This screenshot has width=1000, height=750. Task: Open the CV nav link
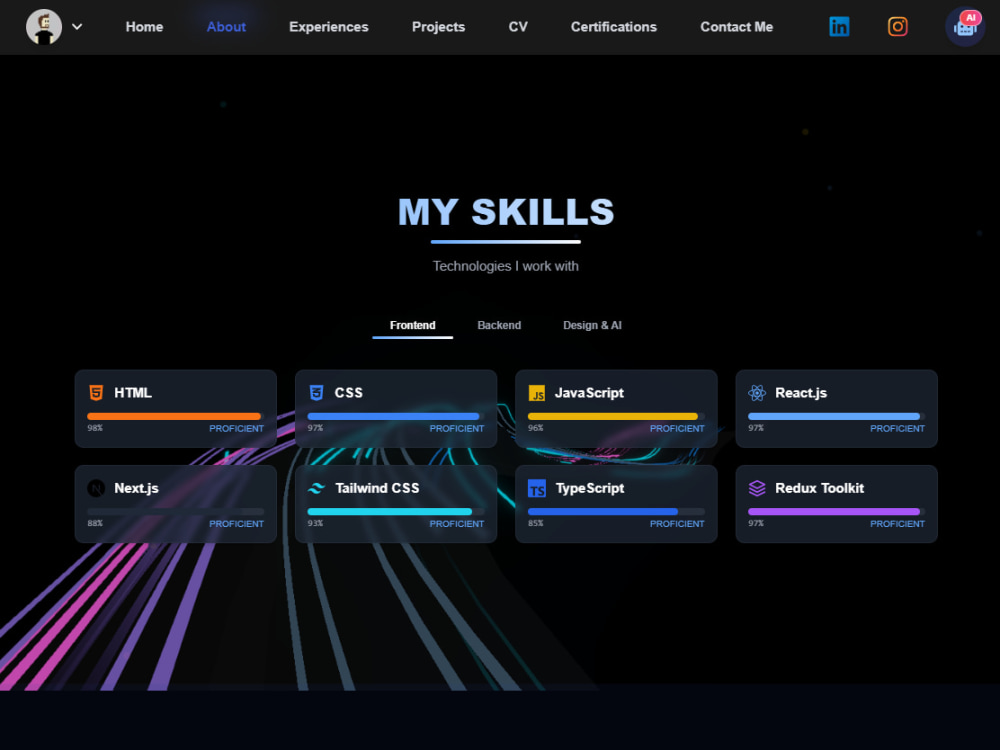(518, 27)
